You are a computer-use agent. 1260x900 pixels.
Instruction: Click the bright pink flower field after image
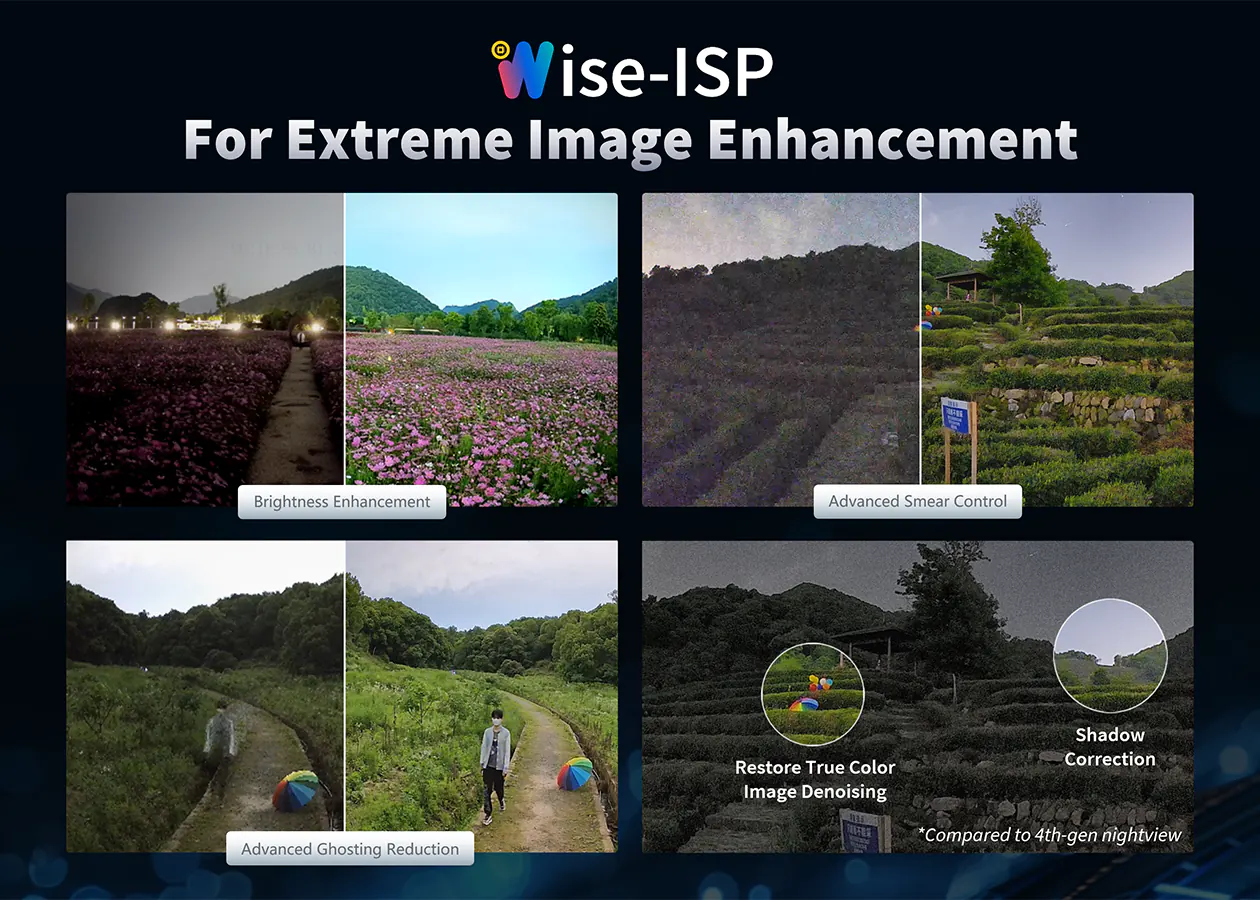[481, 349]
